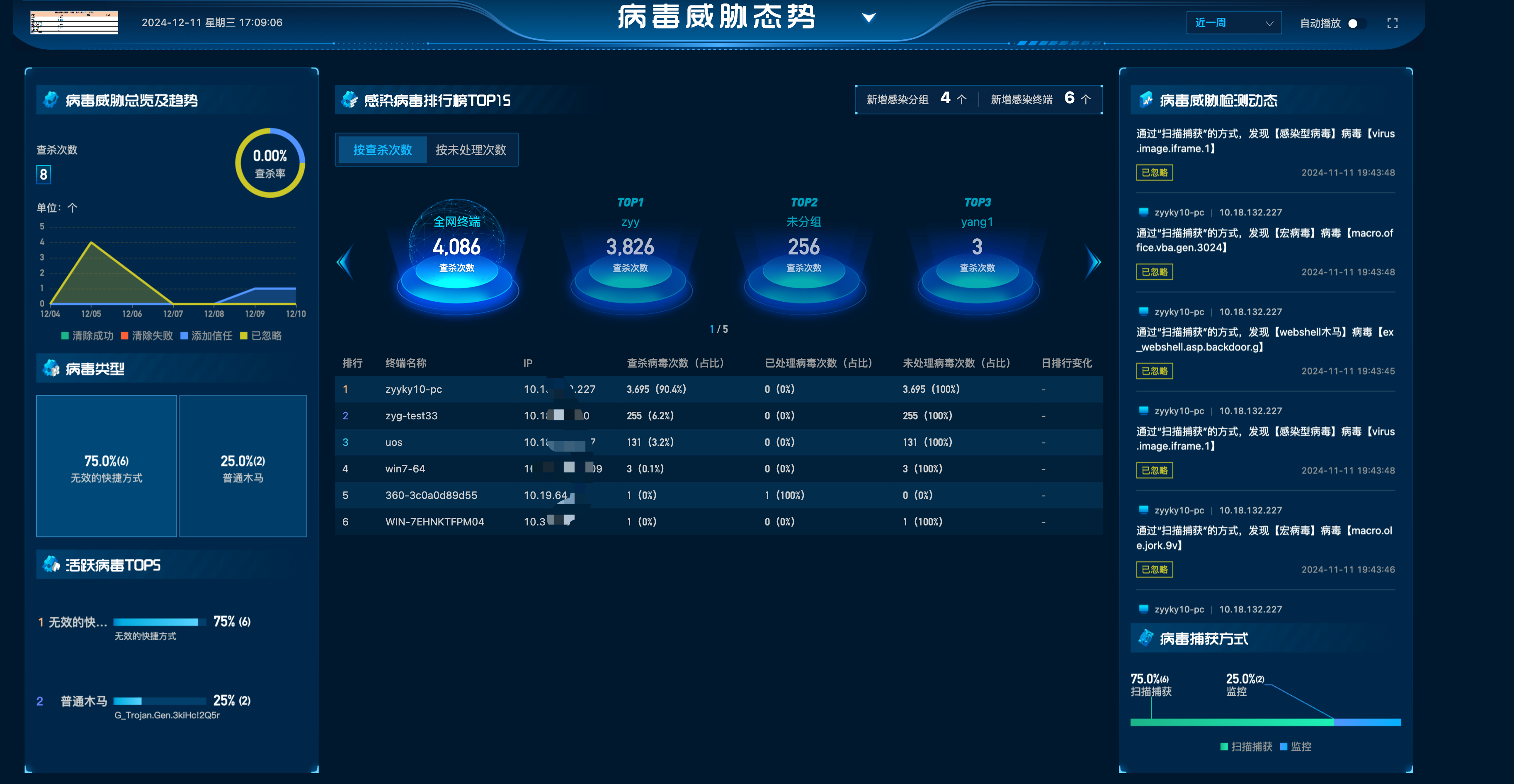The width and height of the screenshot is (1514, 784).
Task: Click computer icon above ex_webshell.asp.backdoor.g entry
Action: tap(1143, 311)
